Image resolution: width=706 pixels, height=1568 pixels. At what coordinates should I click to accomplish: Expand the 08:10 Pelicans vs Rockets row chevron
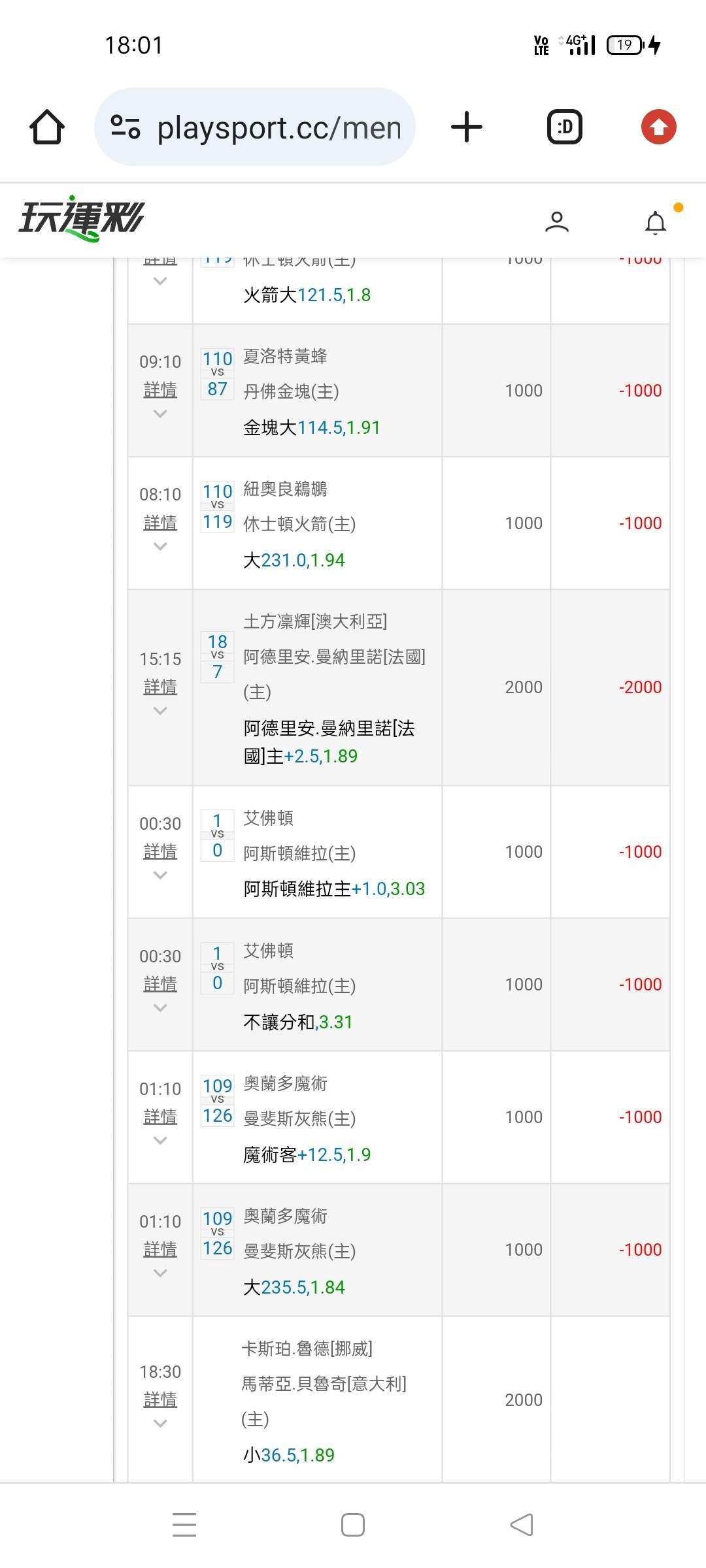160,546
